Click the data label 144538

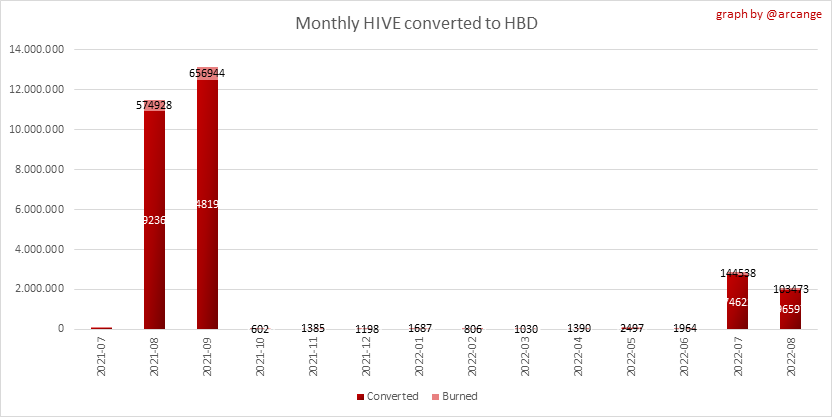(x=738, y=273)
